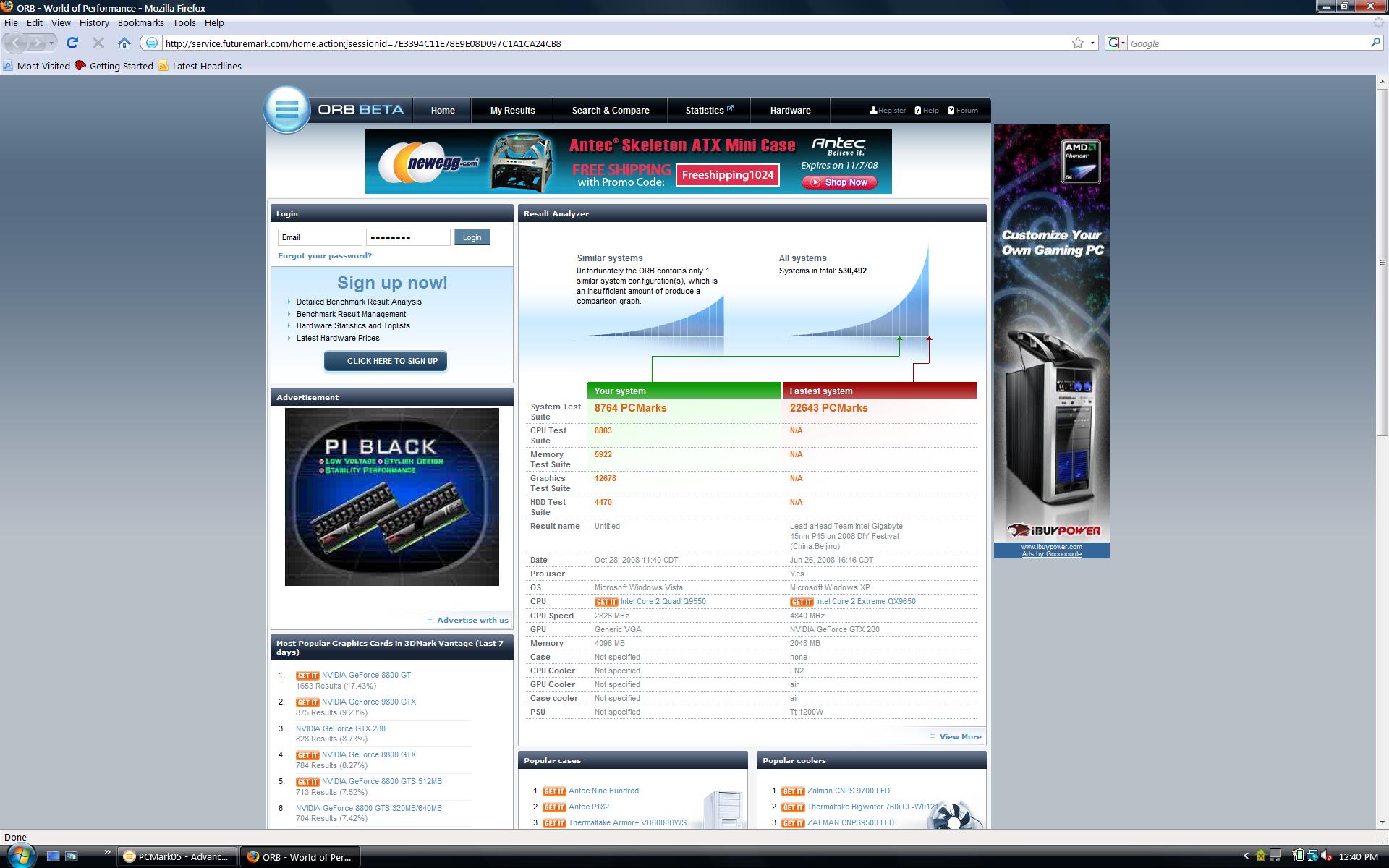Click the URL address bar
The height and width of the screenshot is (868, 1389).
click(615, 43)
